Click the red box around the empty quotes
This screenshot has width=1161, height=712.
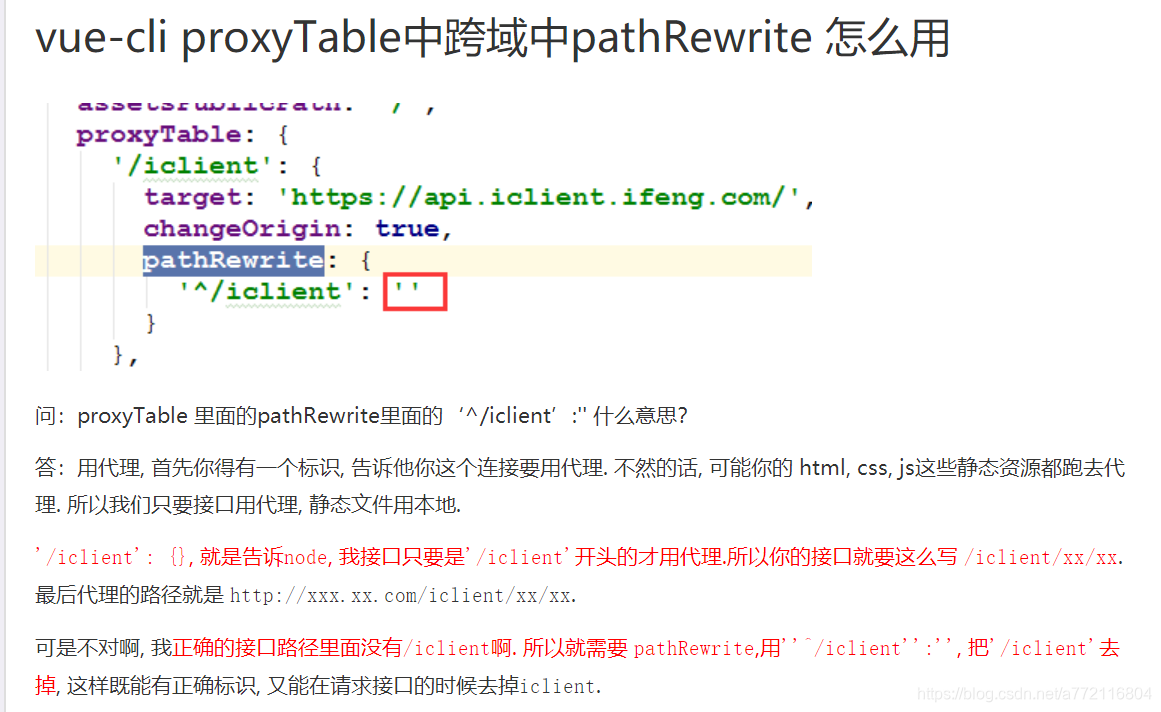[415, 291]
